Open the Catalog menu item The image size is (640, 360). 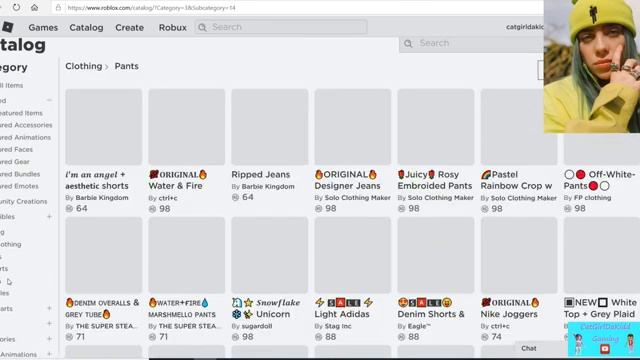(86, 27)
